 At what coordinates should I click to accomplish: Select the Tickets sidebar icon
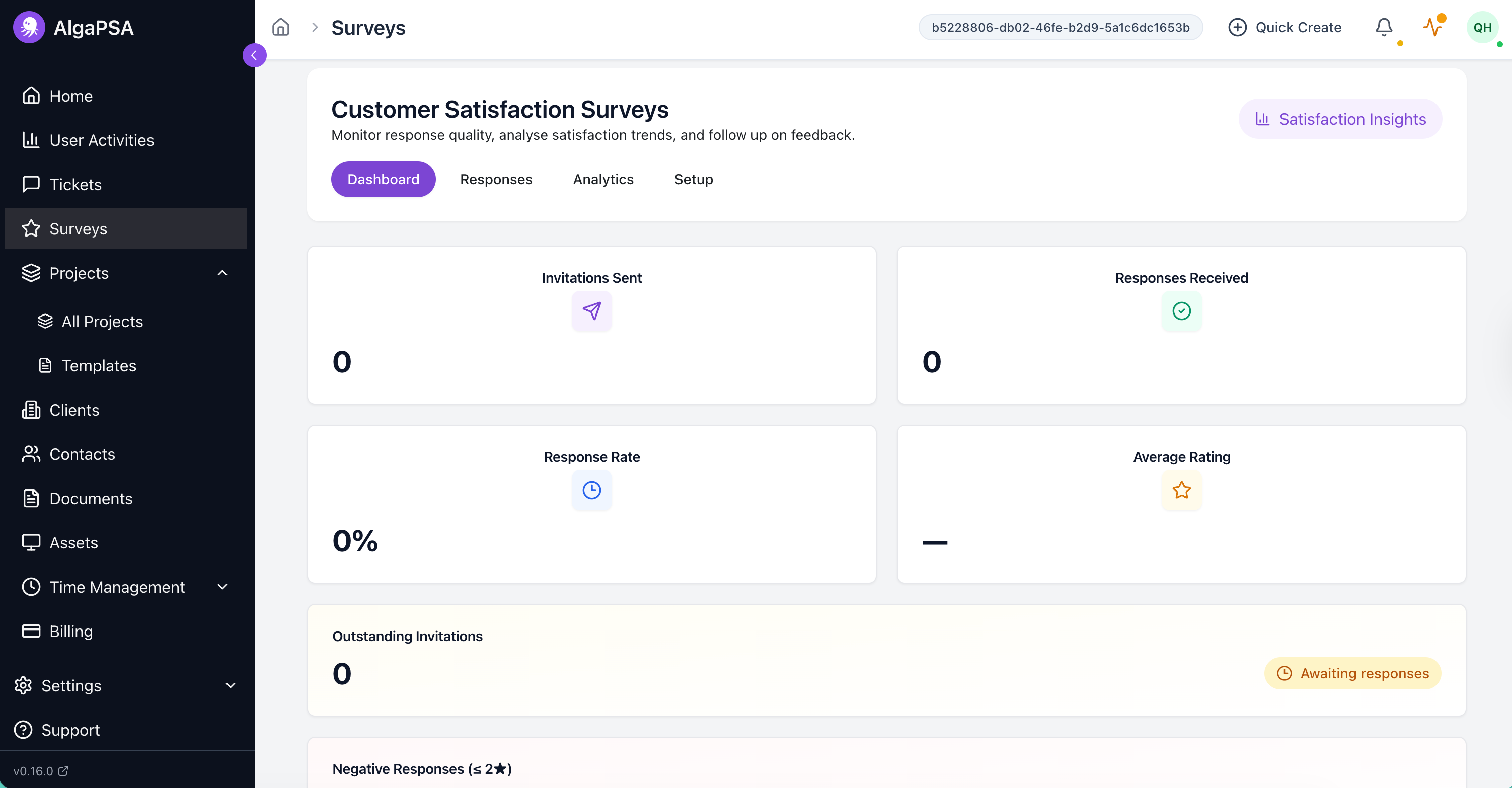pos(31,184)
